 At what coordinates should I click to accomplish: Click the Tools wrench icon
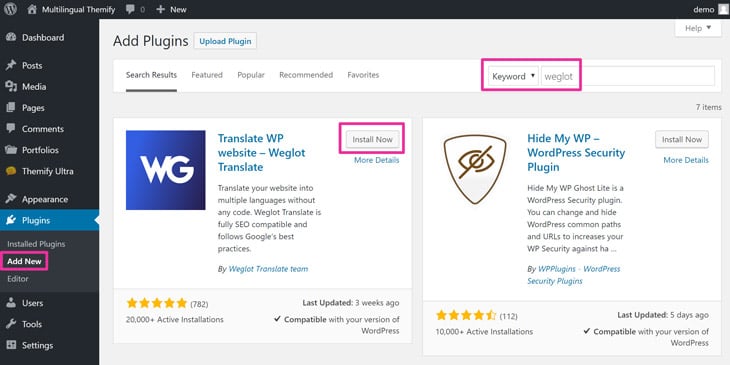click(11, 324)
